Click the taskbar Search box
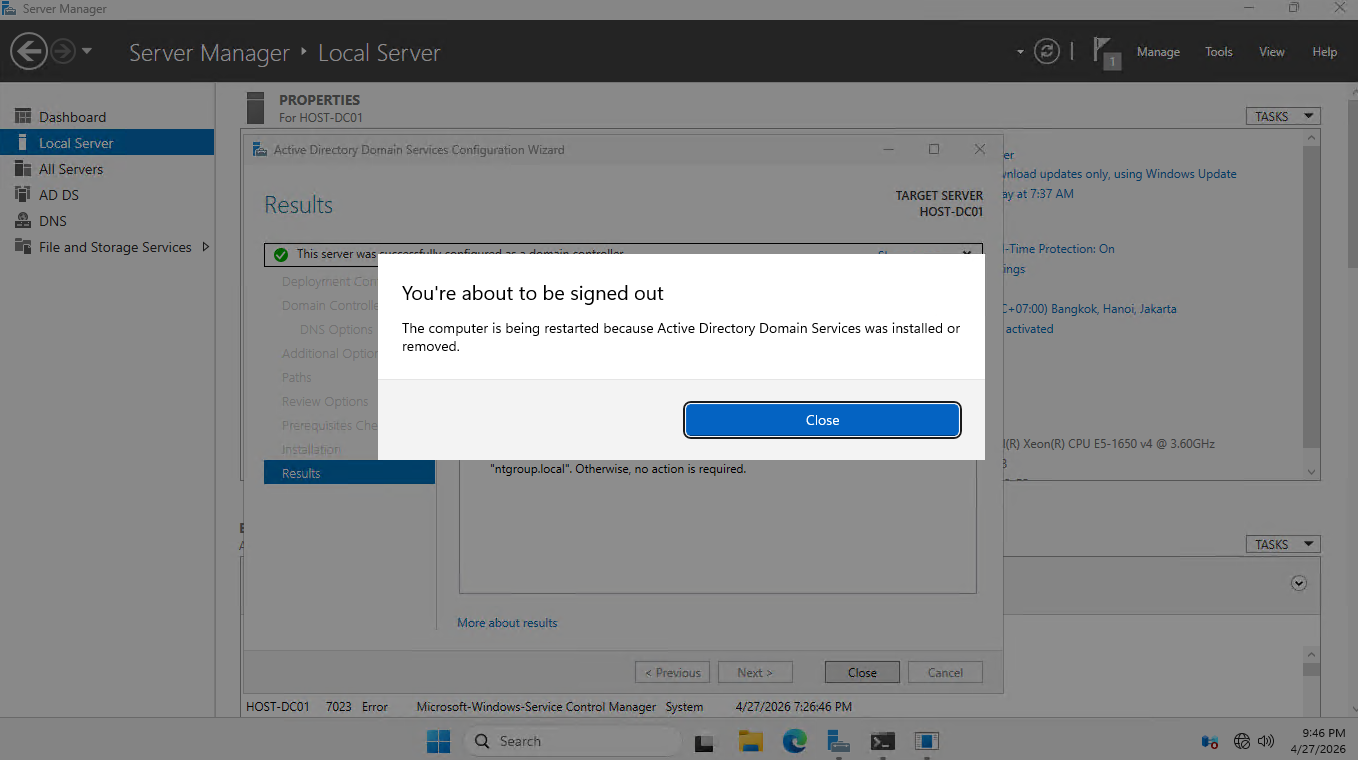This screenshot has width=1358, height=760. coord(572,741)
